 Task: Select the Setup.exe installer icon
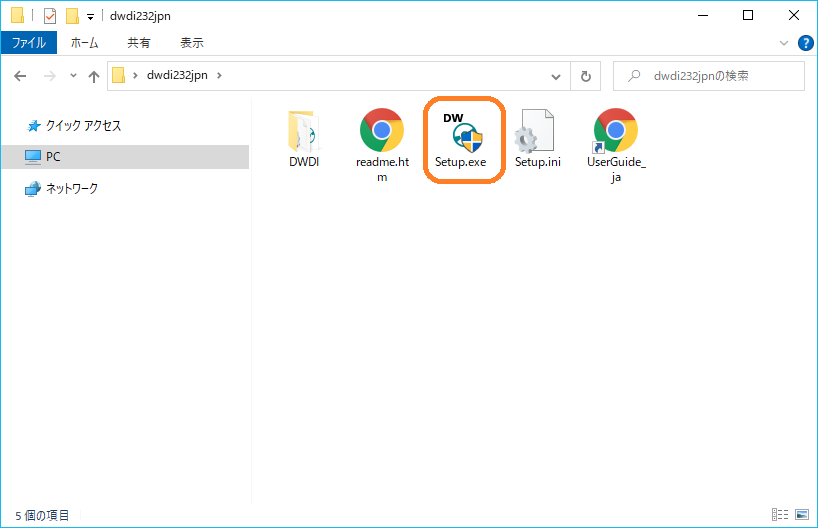[461, 140]
